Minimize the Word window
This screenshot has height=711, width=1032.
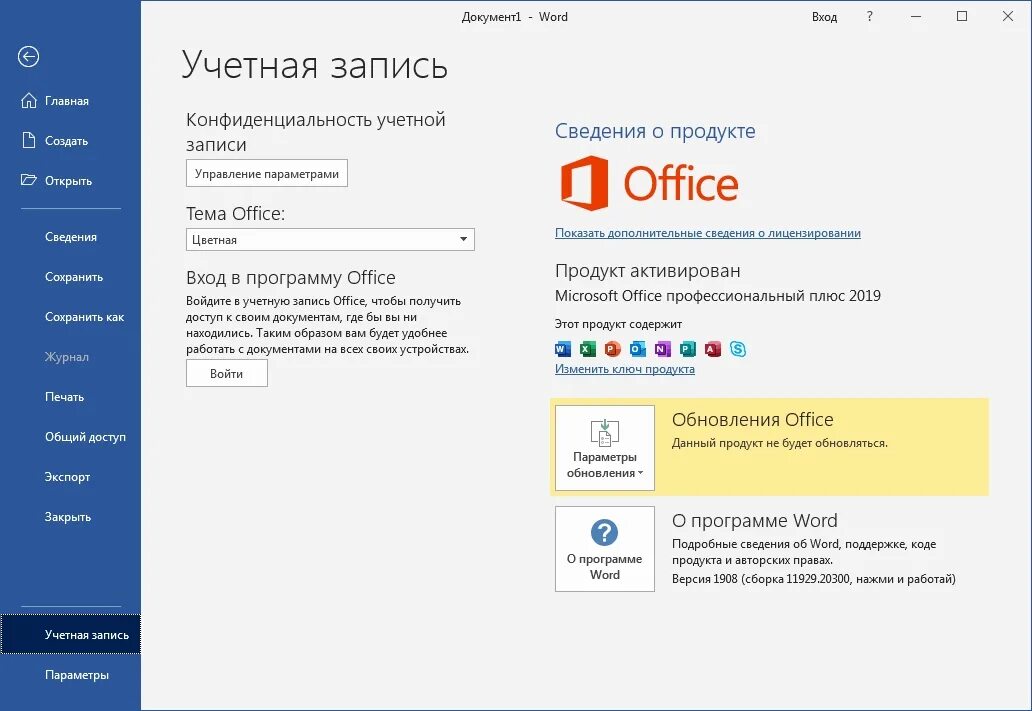click(916, 16)
